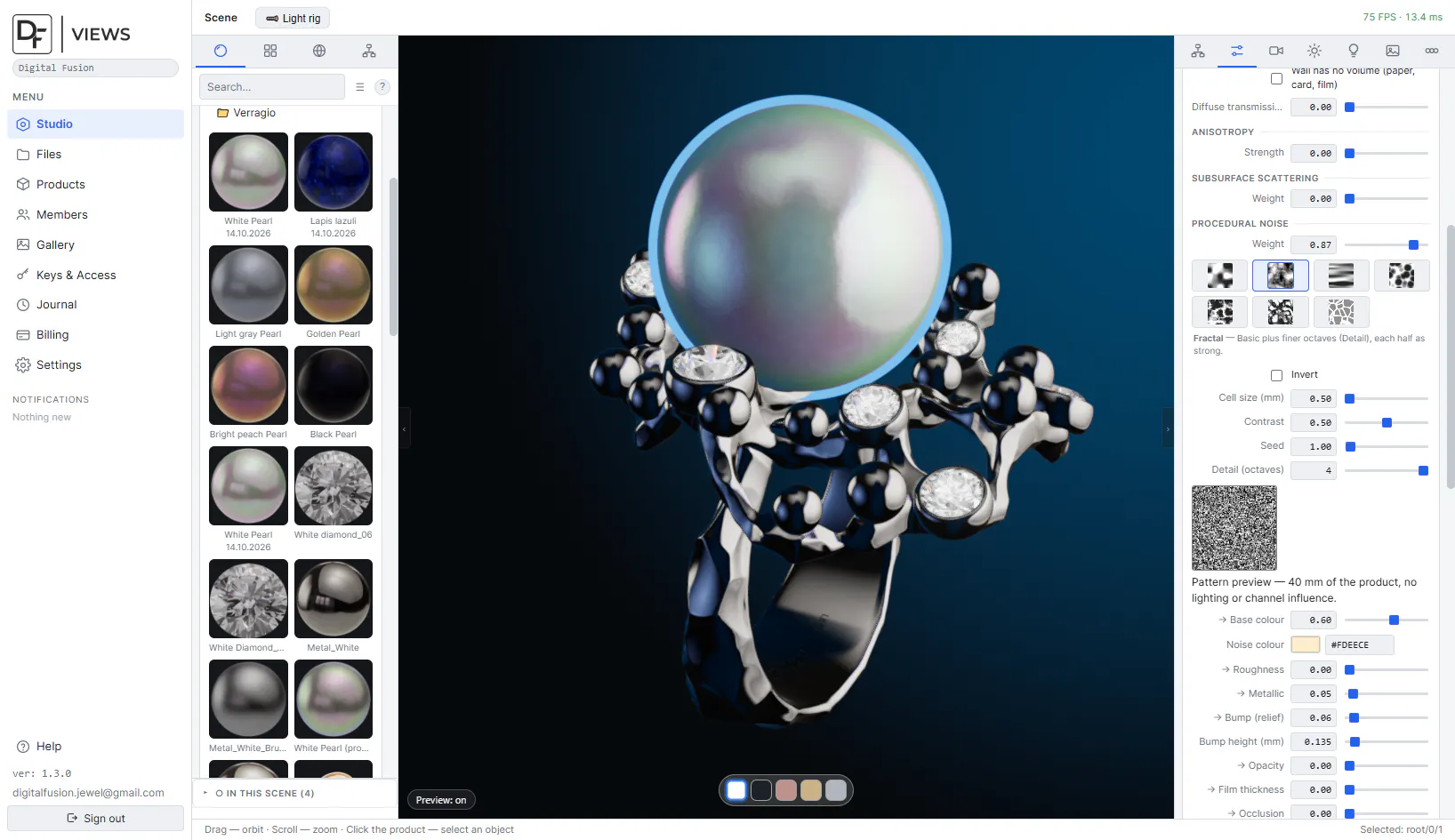Select the Black Pearl material thumbnail
This screenshot has width=1455, height=840.
(334, 385)
